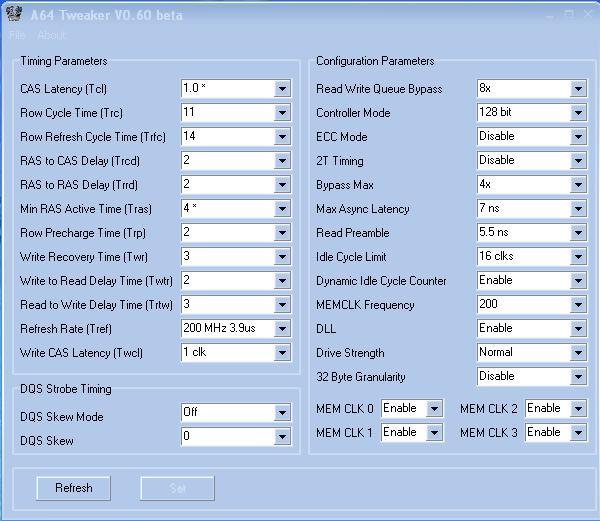Screen dimensions: 600x521
Task: Open the Idle Cycle Limit dropdown
Action: [578, 257]
